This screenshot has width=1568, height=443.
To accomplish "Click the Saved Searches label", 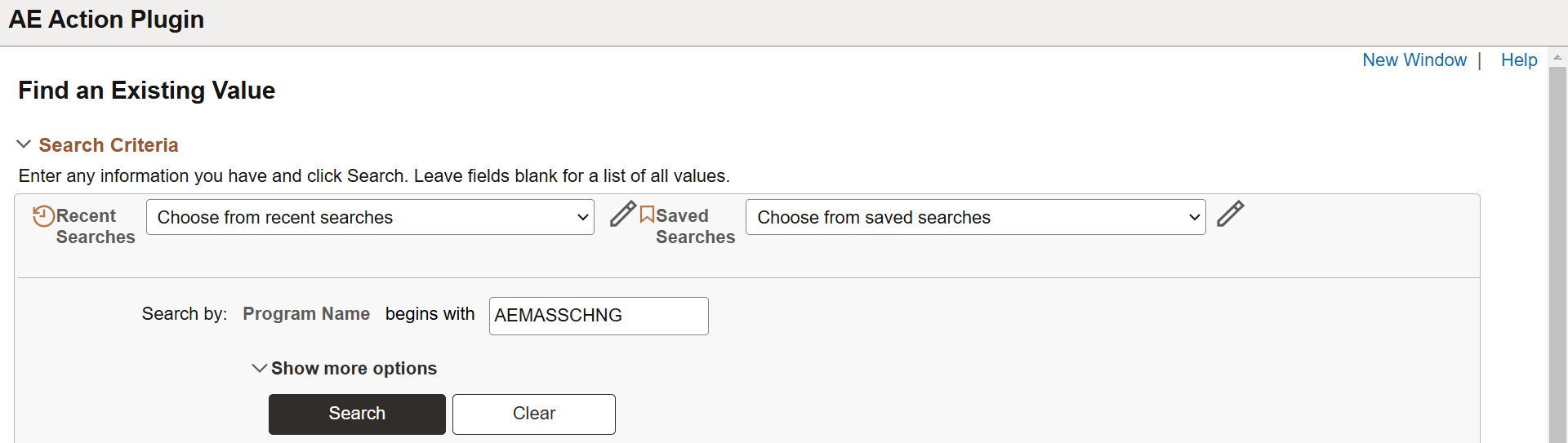I will [695, 227].
